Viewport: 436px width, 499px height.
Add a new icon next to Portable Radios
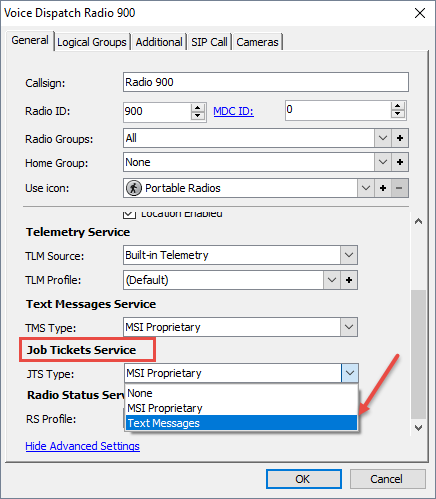[383, 188]
